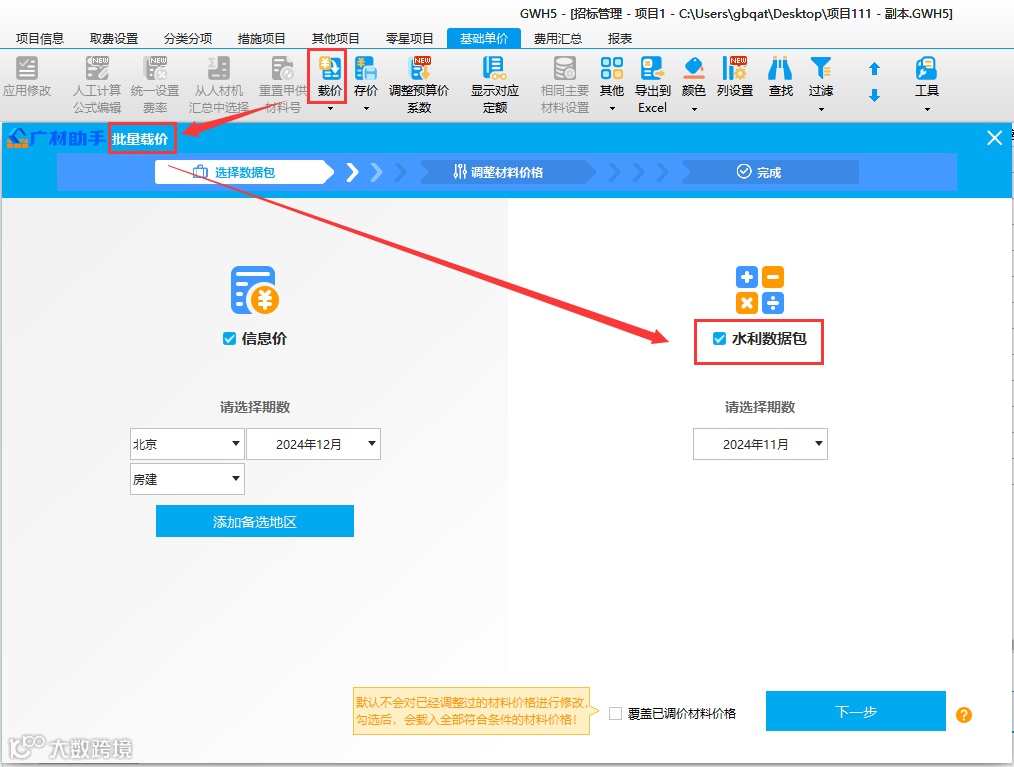1014x767 pixels.
Task: Switch to 费用汇总 tab
Action: click(x=557, y=39)
